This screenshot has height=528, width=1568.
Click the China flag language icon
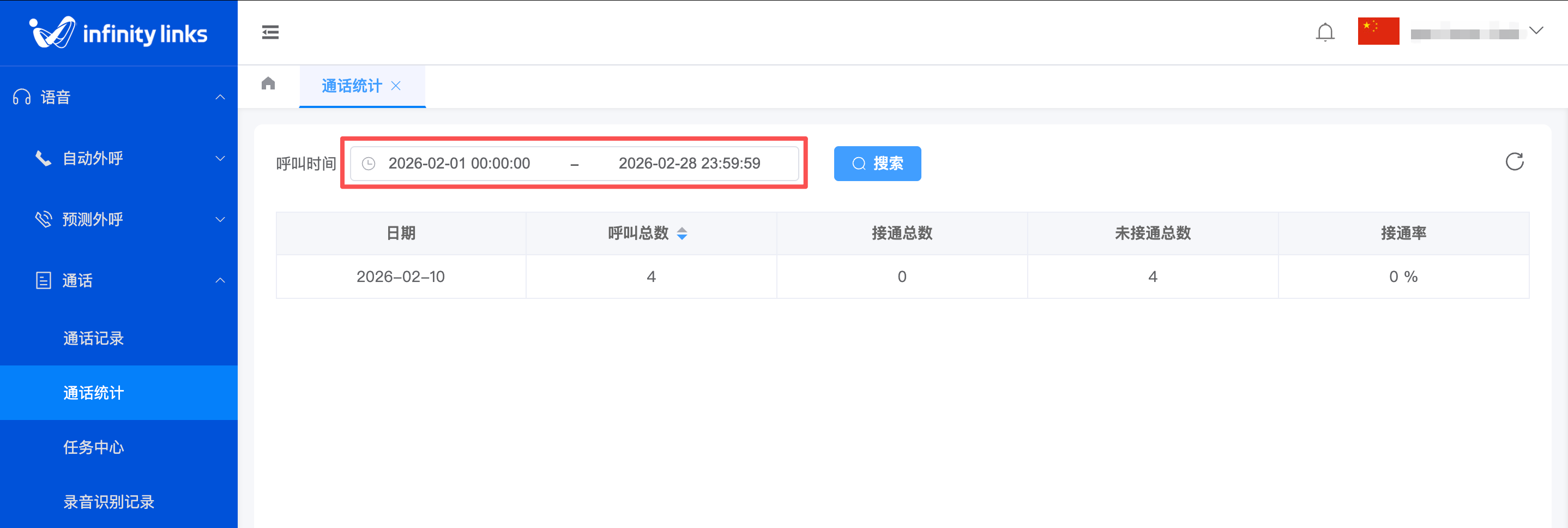1378,32
